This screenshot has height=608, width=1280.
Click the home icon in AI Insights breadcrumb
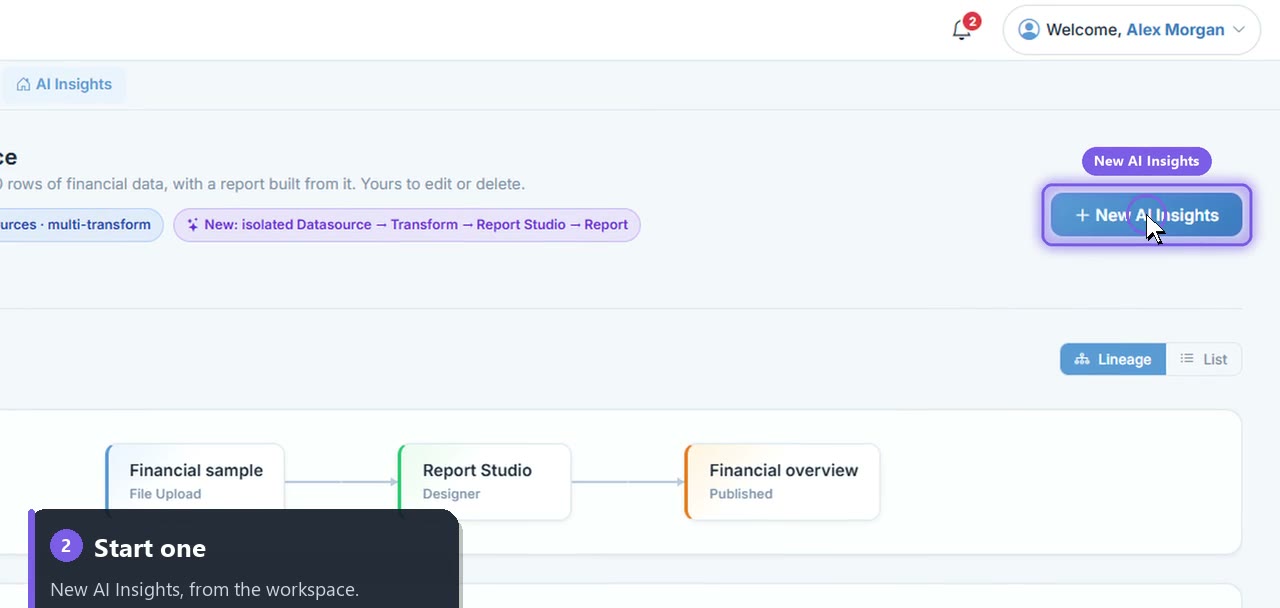tap(23, 84)
